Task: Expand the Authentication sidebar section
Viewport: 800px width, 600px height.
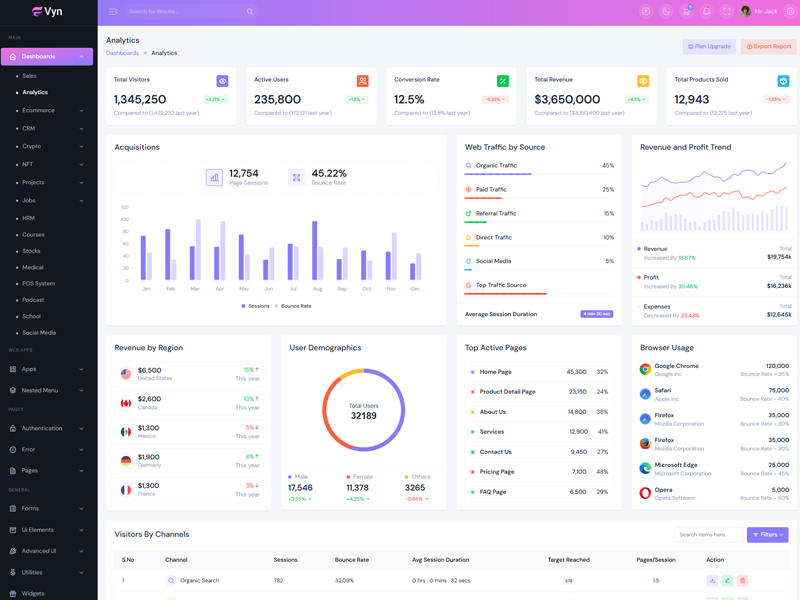Action: coord(48,428)
